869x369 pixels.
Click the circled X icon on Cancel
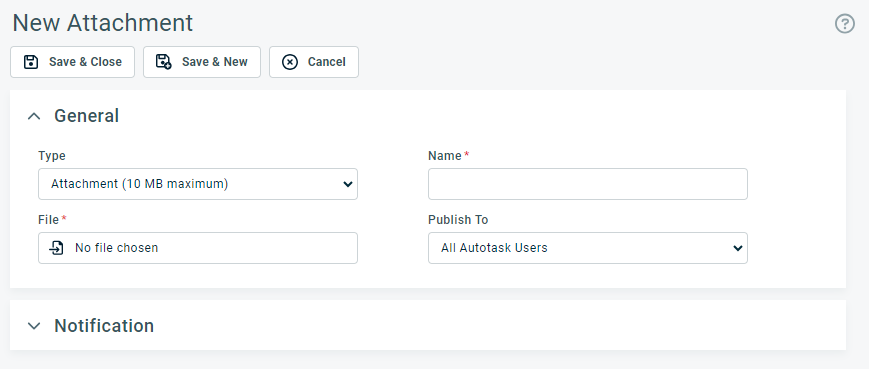click(290, 62)
